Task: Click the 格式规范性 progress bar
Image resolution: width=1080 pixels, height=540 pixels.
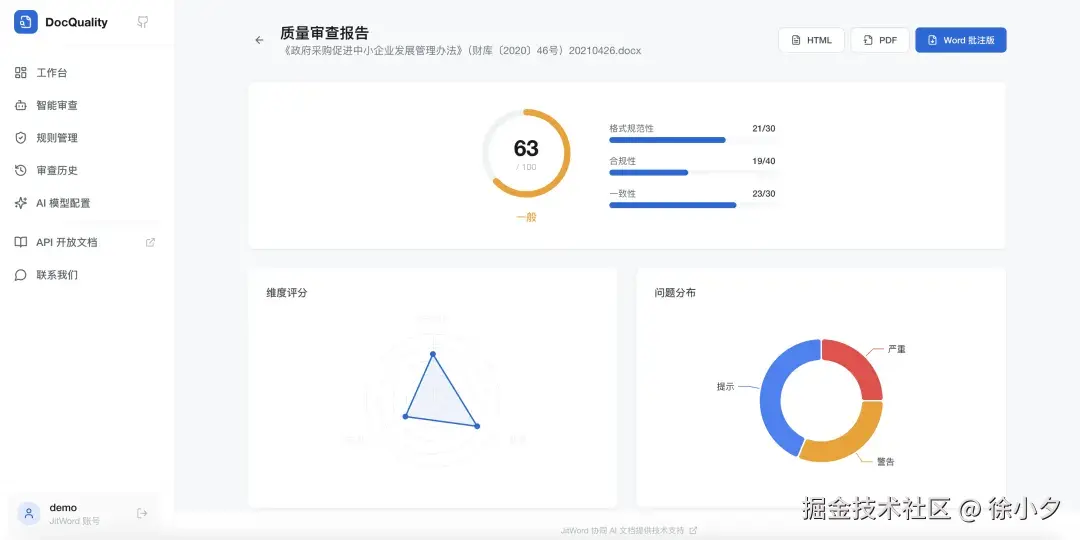Action: pos(692,140)
